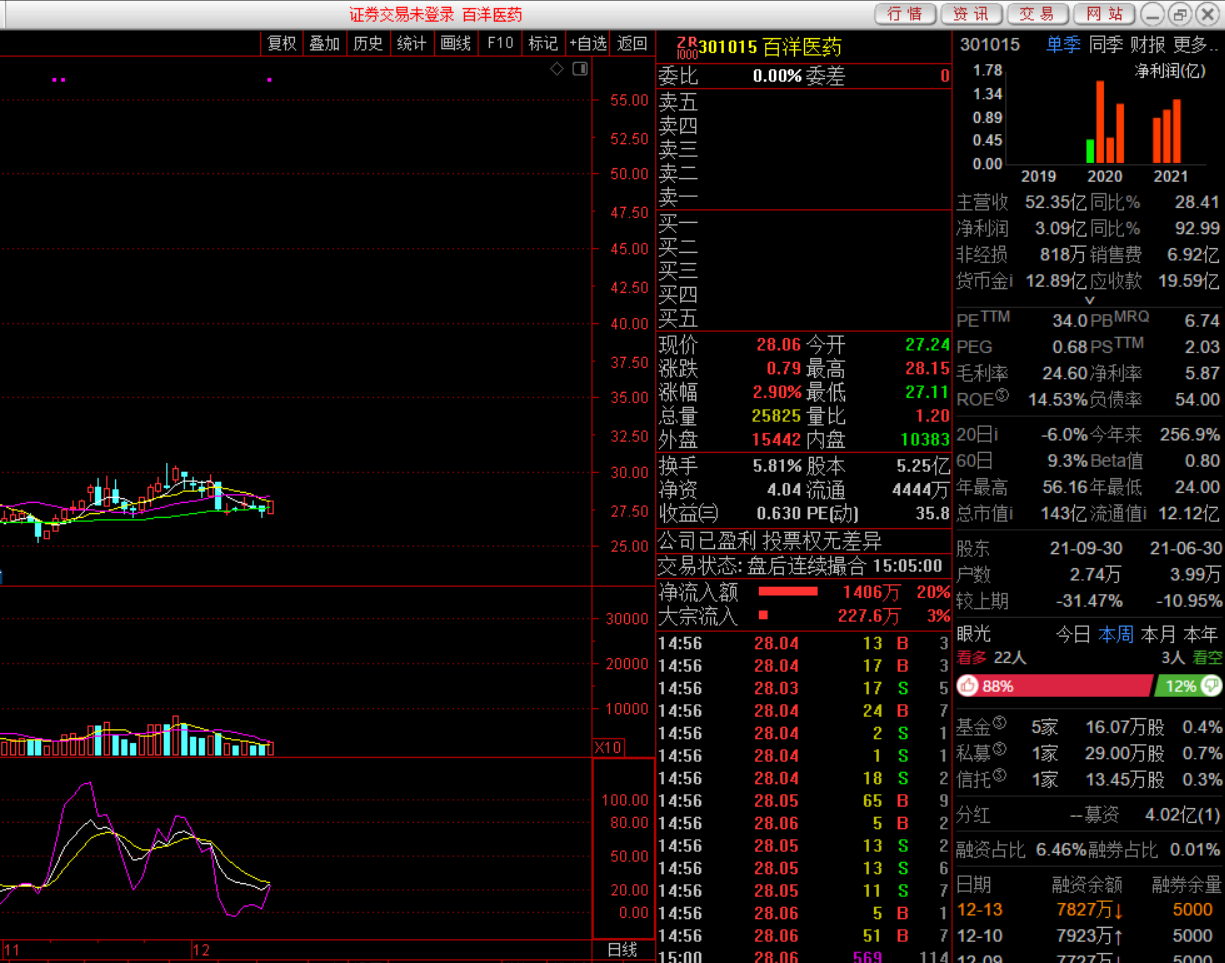
Task: Click the 百洋医药 stock name header
Action: pyautogui.click(x=801, y=47)
